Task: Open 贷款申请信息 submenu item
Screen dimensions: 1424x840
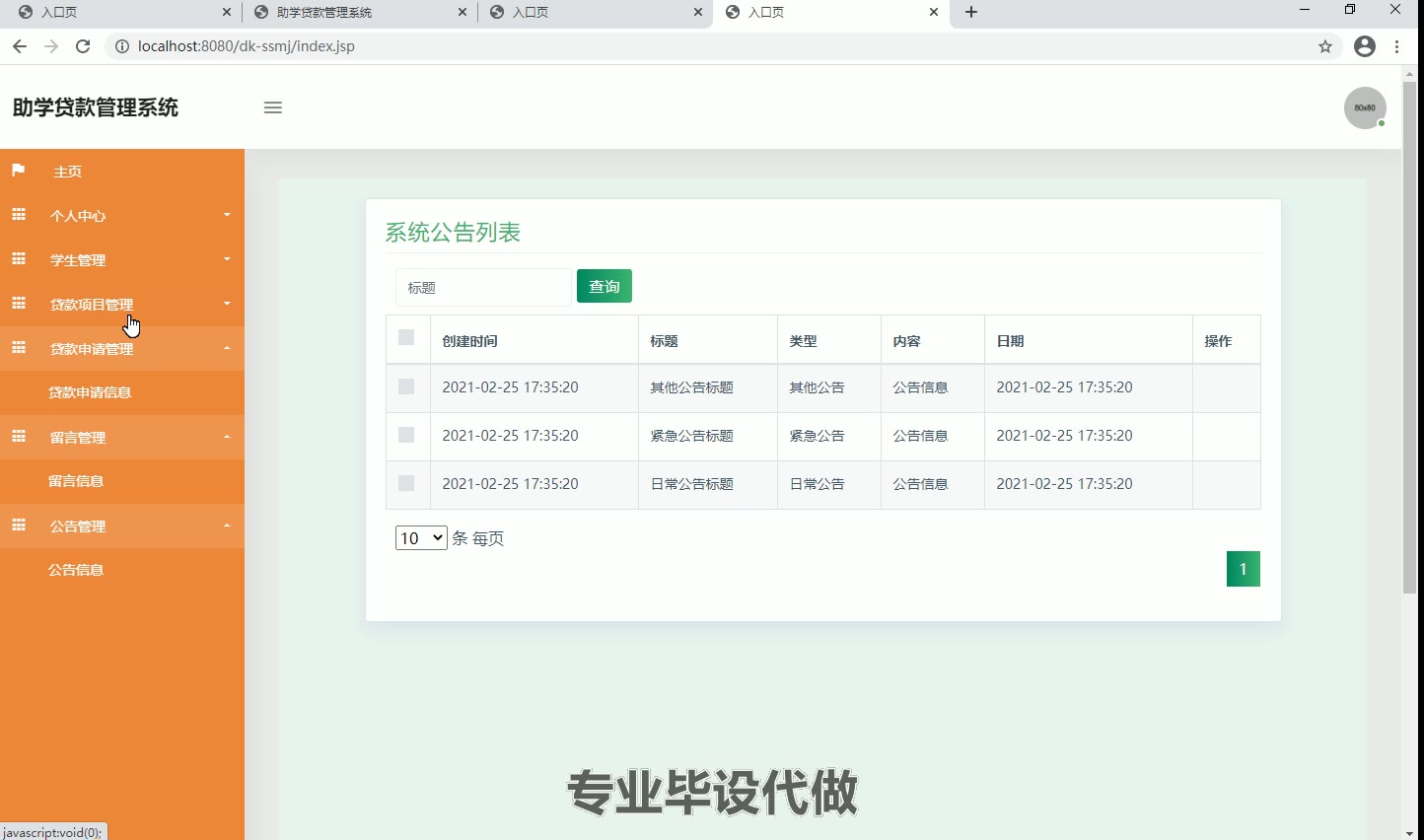Action: coord(90,392)
